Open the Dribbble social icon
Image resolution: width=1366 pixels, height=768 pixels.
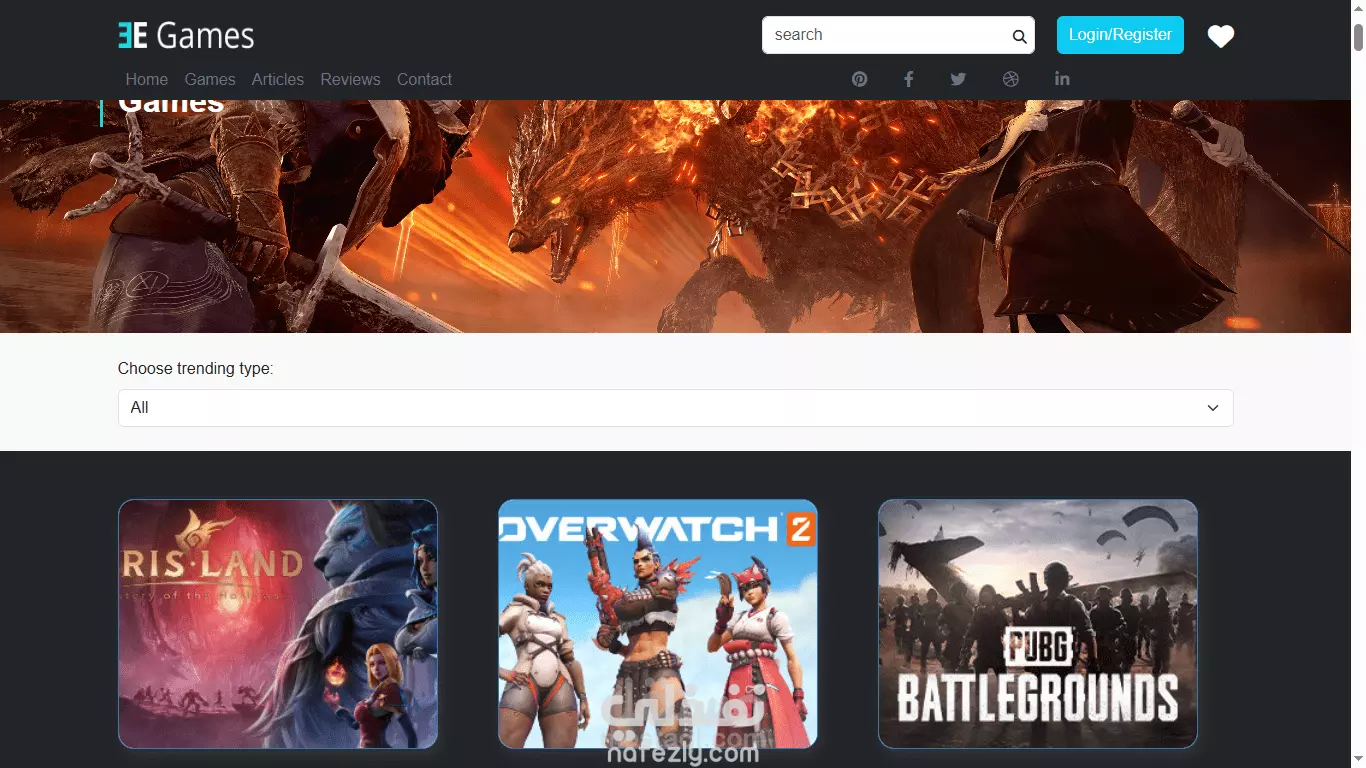pos(1011,79)
